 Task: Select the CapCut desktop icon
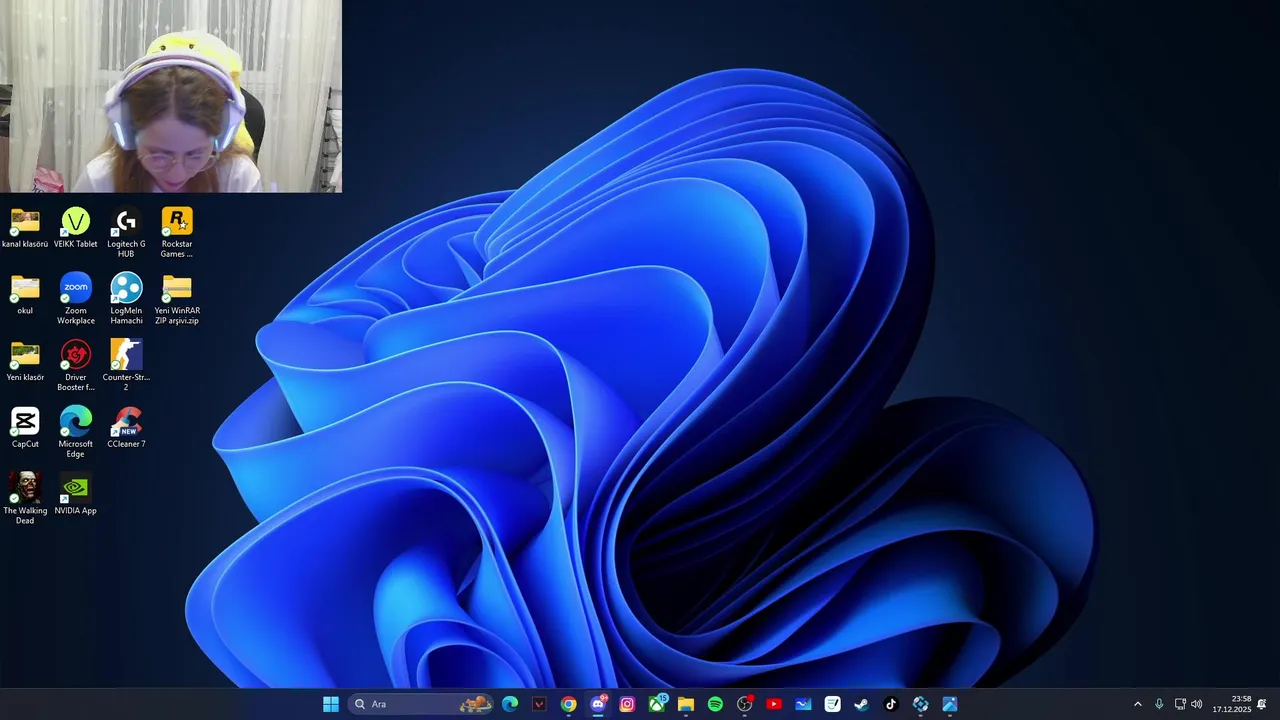point(25,428)
